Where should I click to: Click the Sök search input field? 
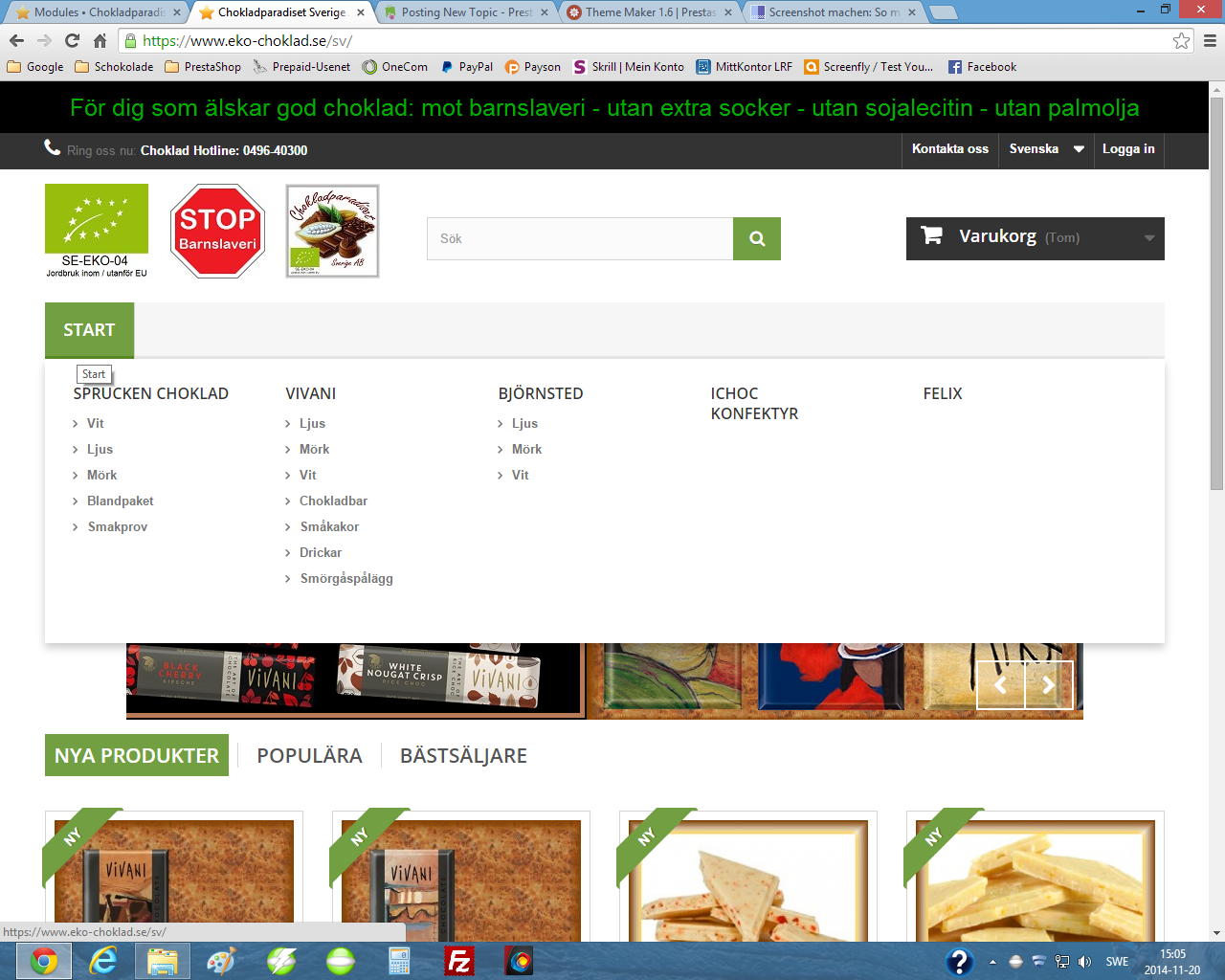580,238
